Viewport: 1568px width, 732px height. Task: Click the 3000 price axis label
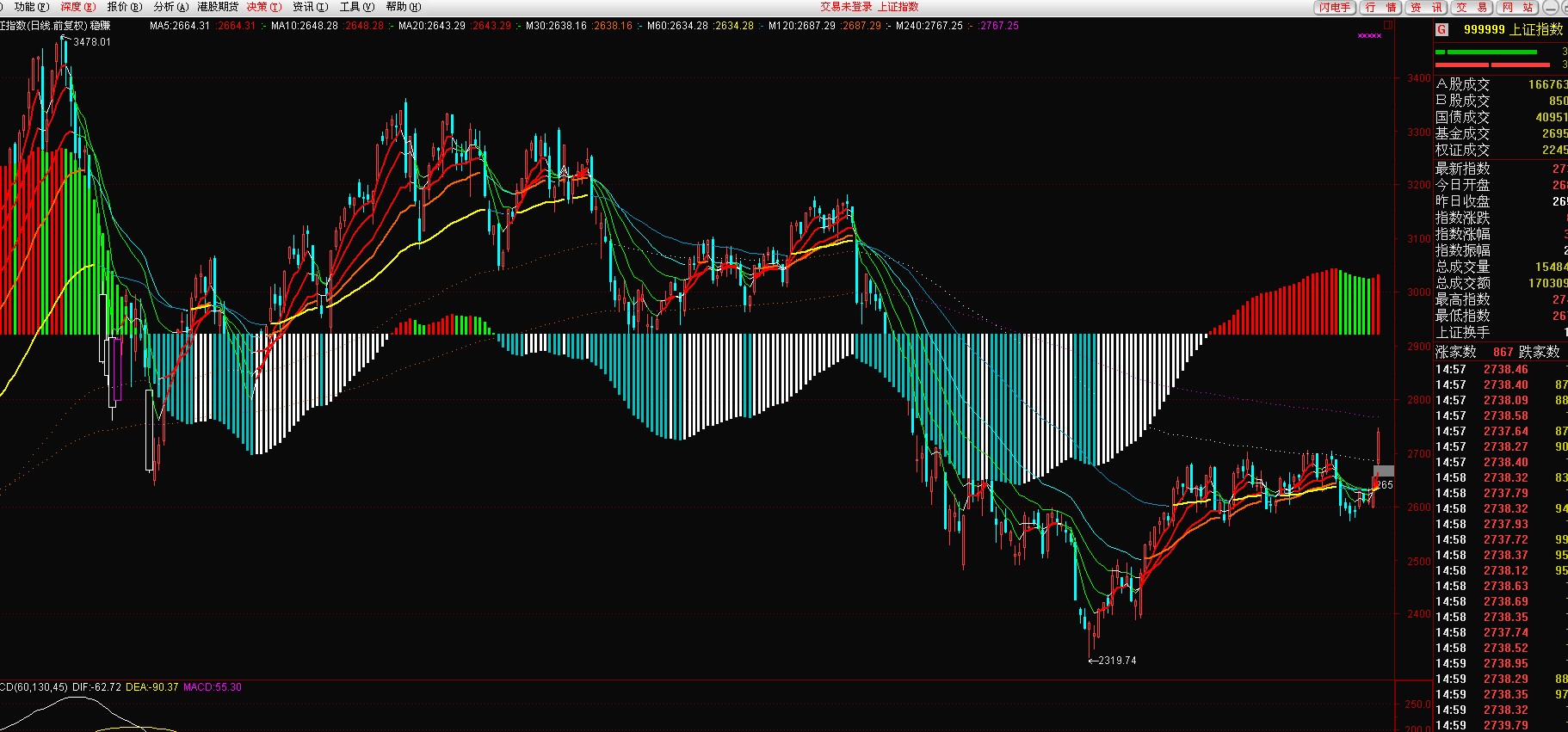coord(1418,292)
